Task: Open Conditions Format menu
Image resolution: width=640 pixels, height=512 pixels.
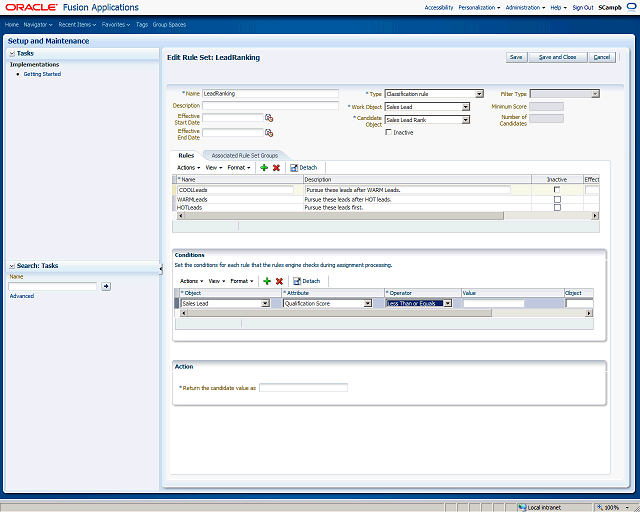Action: point(242,281)
